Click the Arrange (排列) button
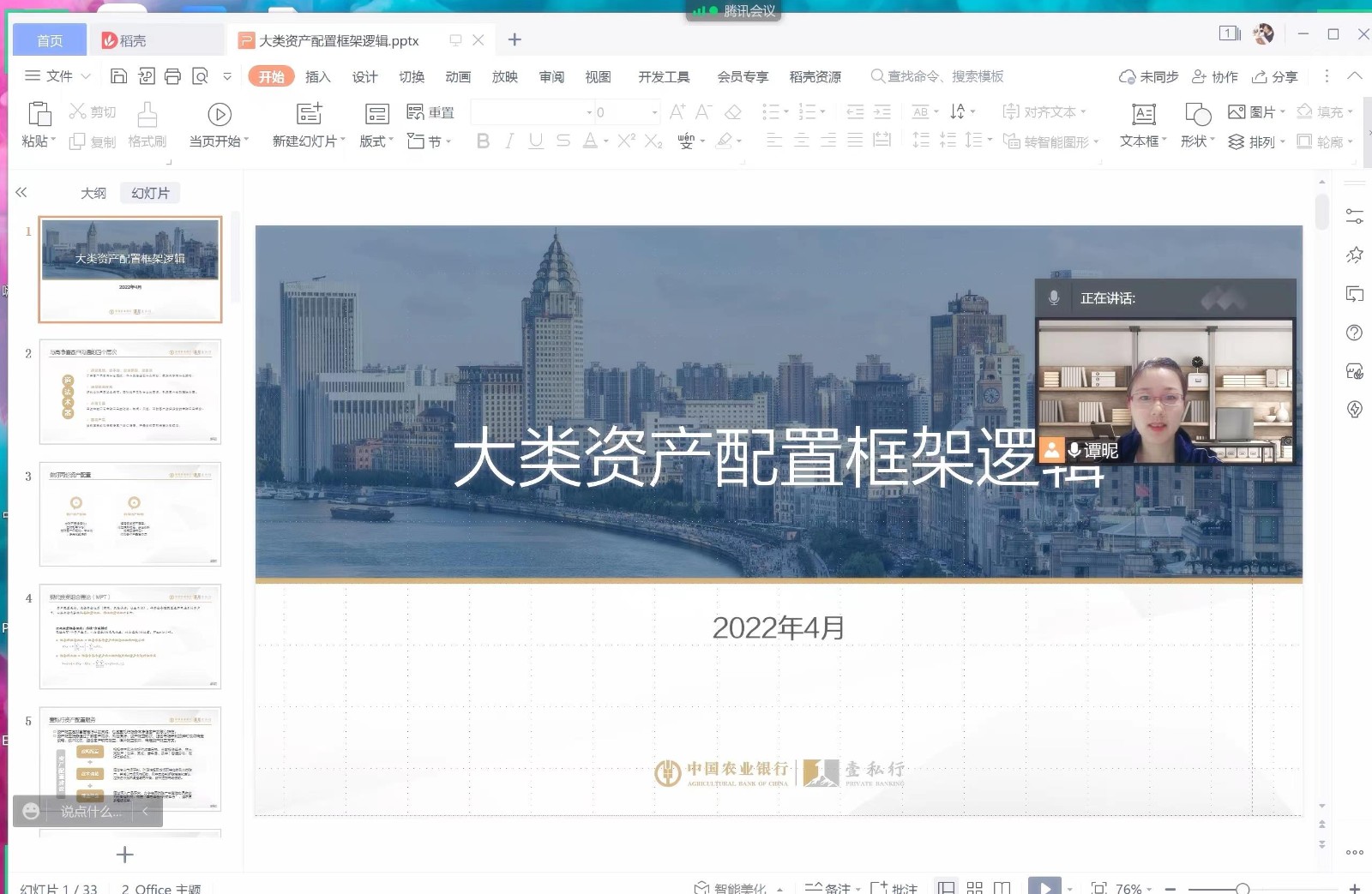 click(1256, 141)
